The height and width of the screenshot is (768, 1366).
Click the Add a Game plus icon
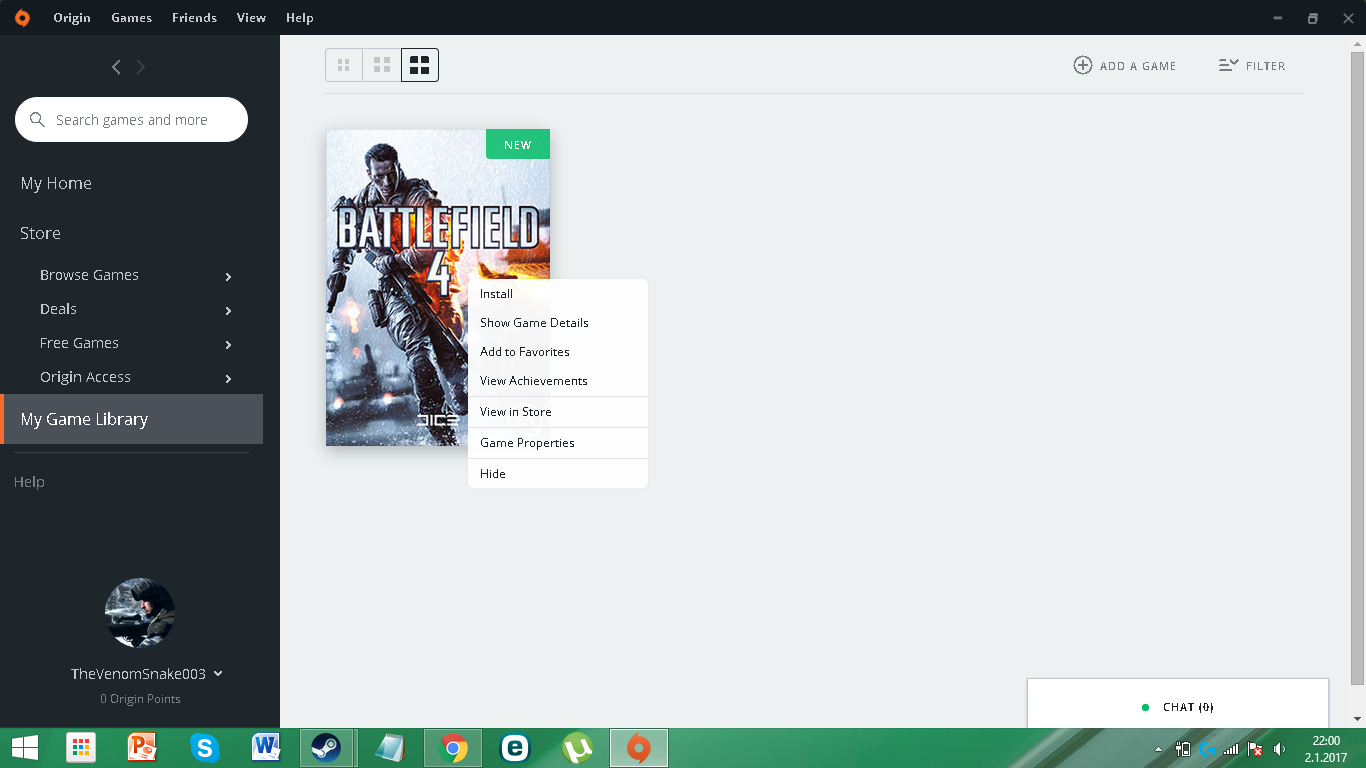(1082, 66)
